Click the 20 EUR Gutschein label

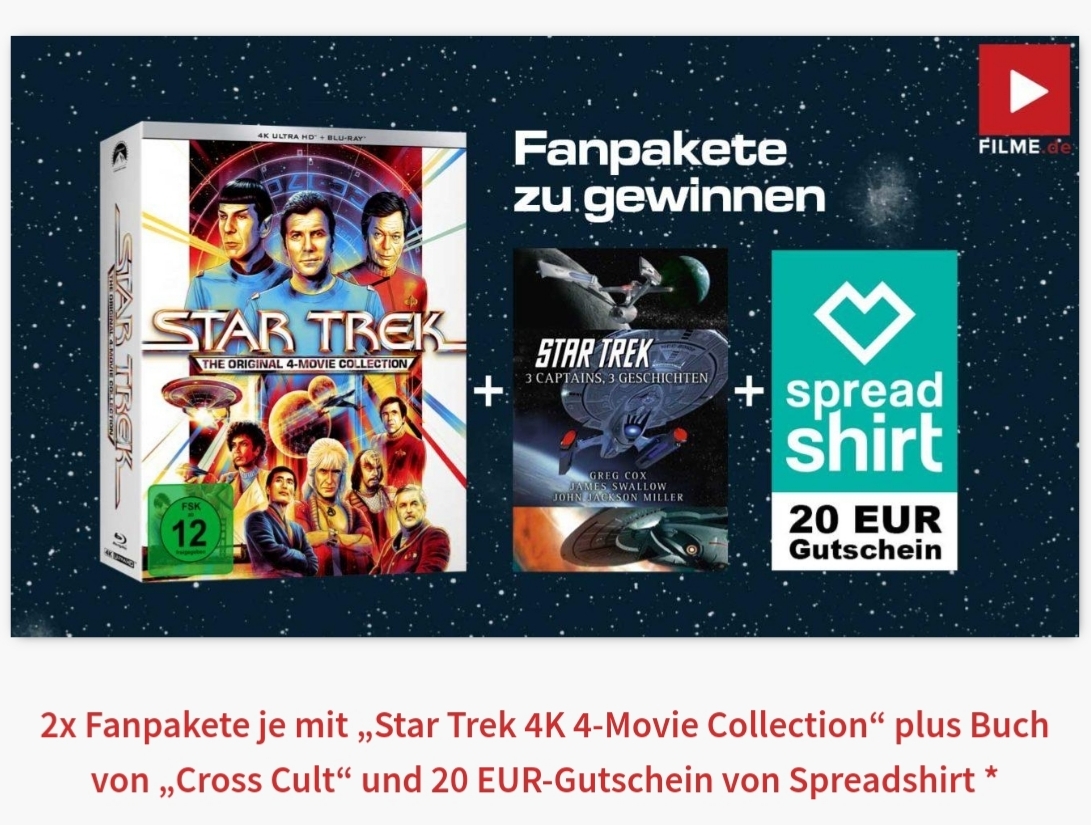pyautogui.click(x=865, y=532)
